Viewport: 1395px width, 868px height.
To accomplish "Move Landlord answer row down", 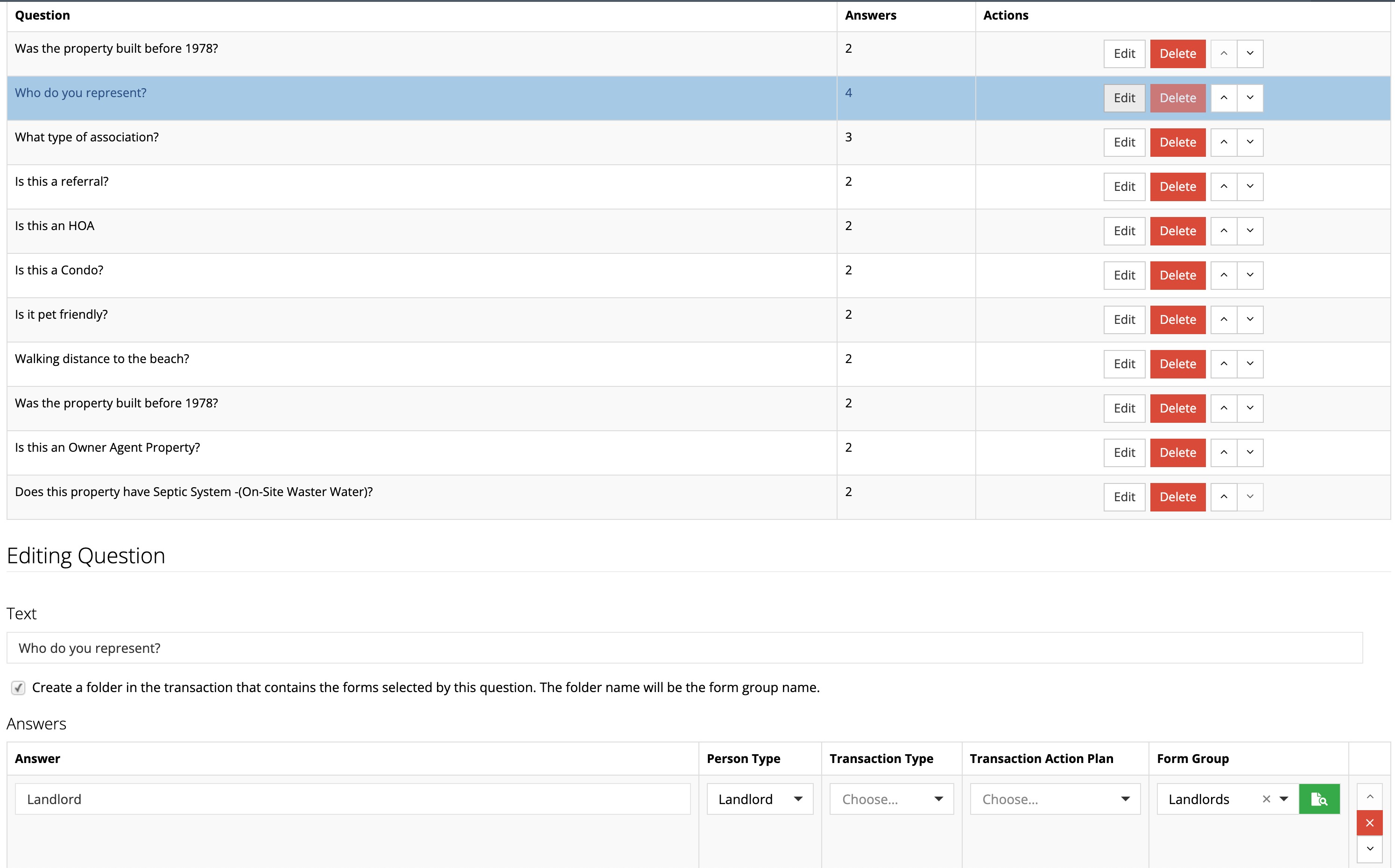I will pos(1369,848).
